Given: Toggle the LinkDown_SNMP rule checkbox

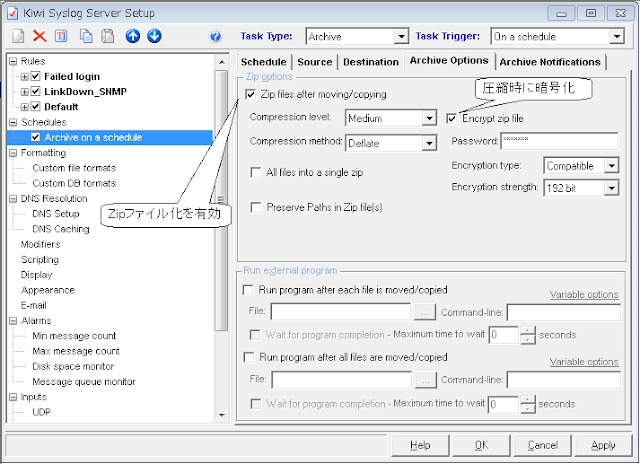Looking at the screenshot, I should tap(36, 91).
